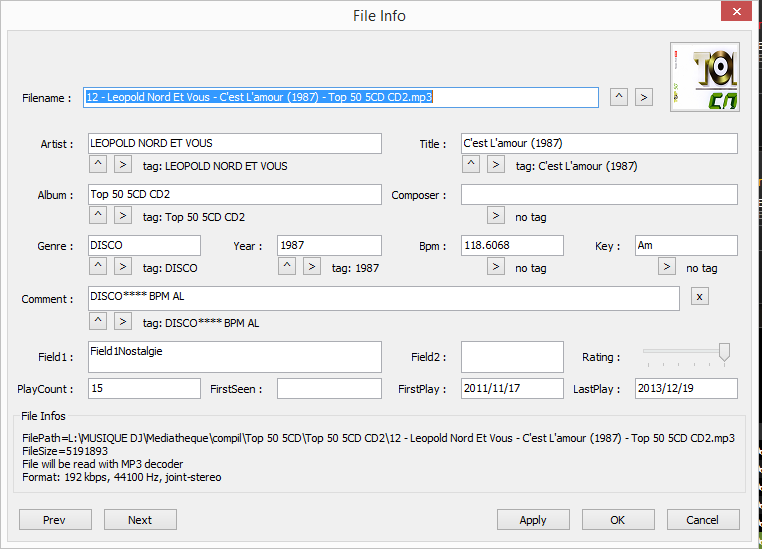Screen dimensions: 762x549
Task: Clear comment with the x button
Action: click(700, 297)
